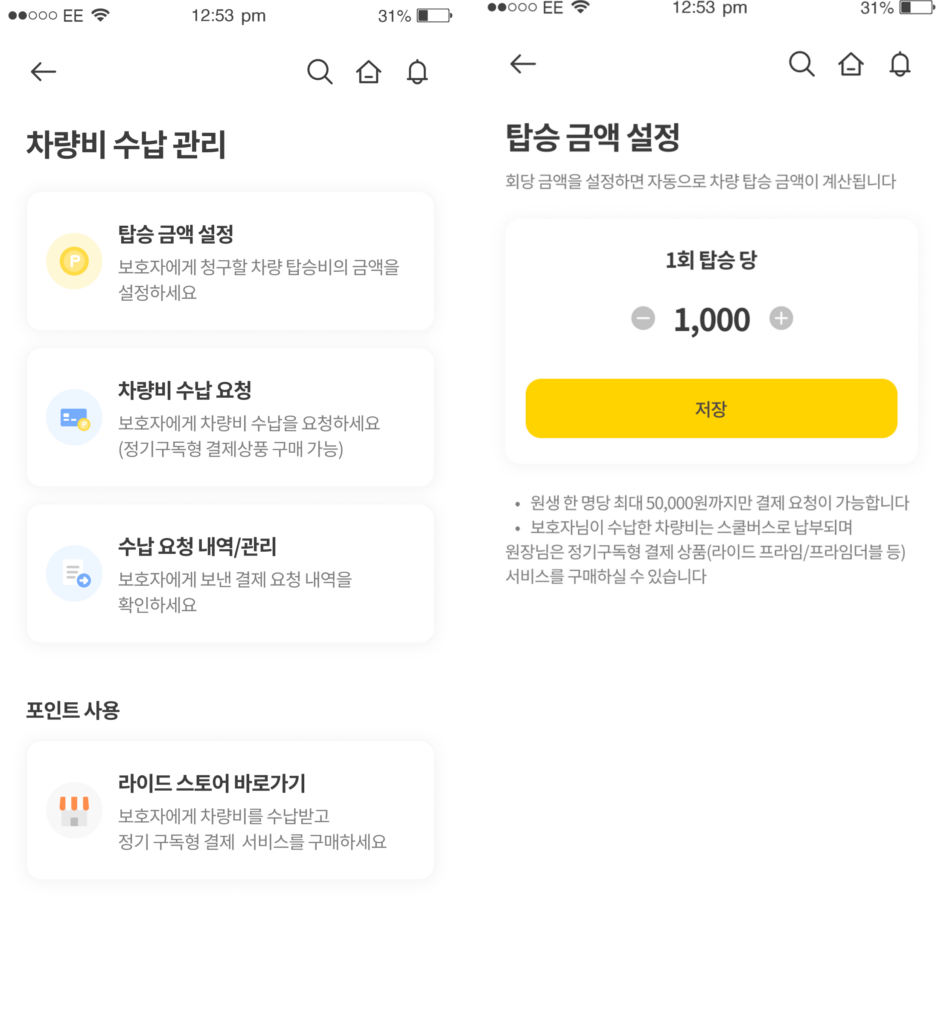Tap the yellow coin icon

74,262
